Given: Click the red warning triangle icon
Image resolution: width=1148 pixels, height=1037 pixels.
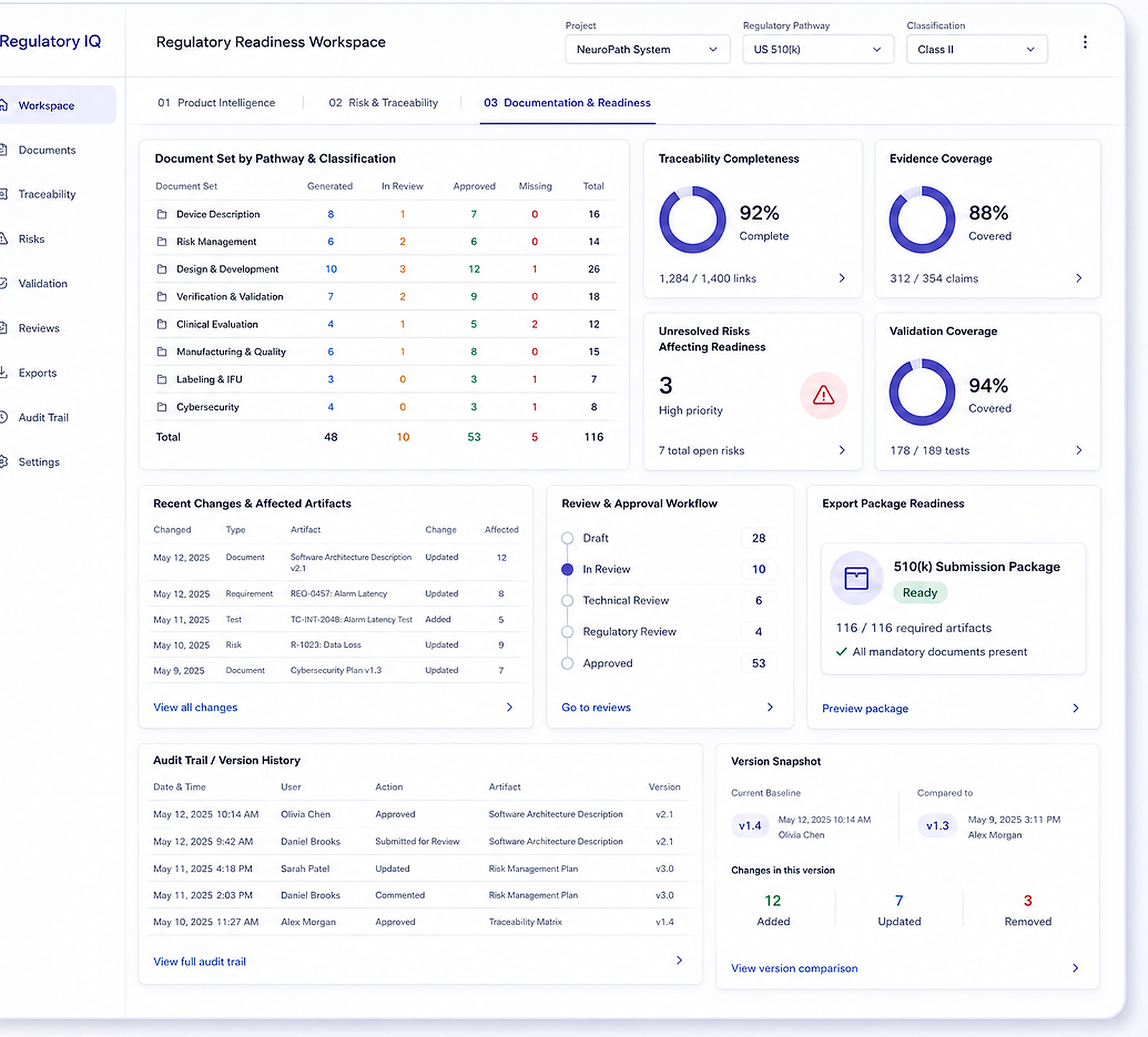Looking at the screenshot, I should point(824,395).
